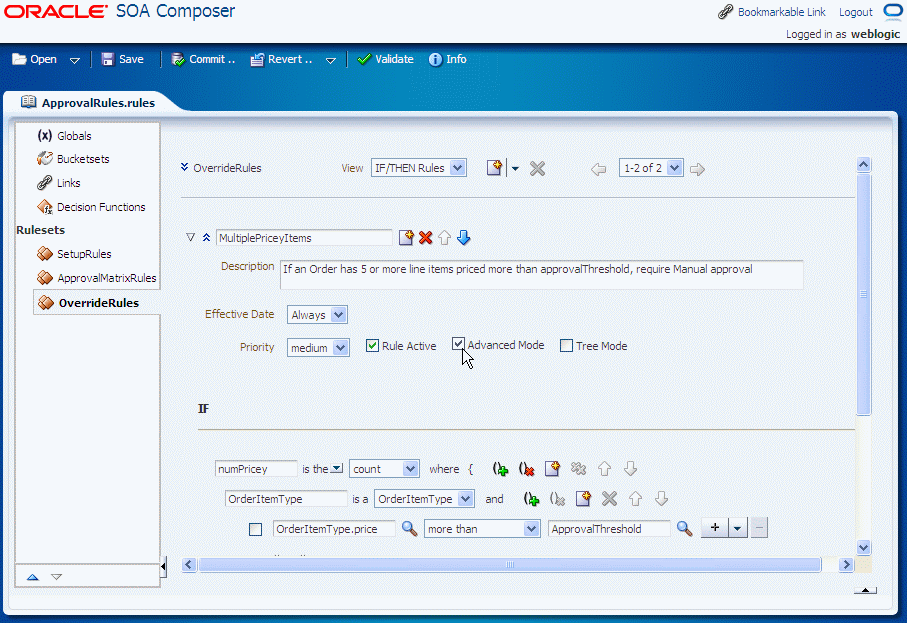The image size is (907, 623).
Task: Move OrderItemType pattern down
Action: point(661,499)
